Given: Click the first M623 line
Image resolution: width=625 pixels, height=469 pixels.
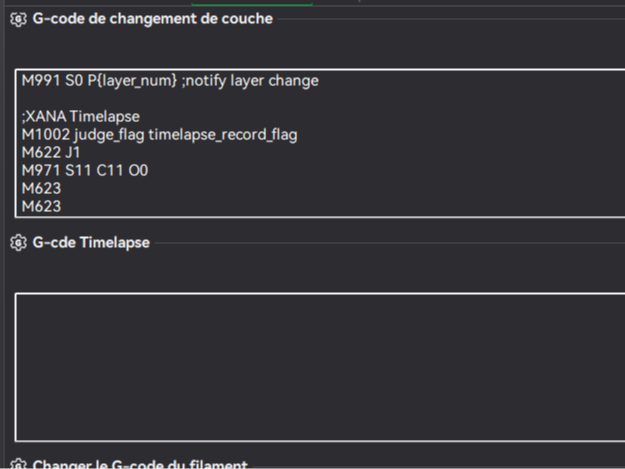Looking at the screenshot, I should 41,188.
